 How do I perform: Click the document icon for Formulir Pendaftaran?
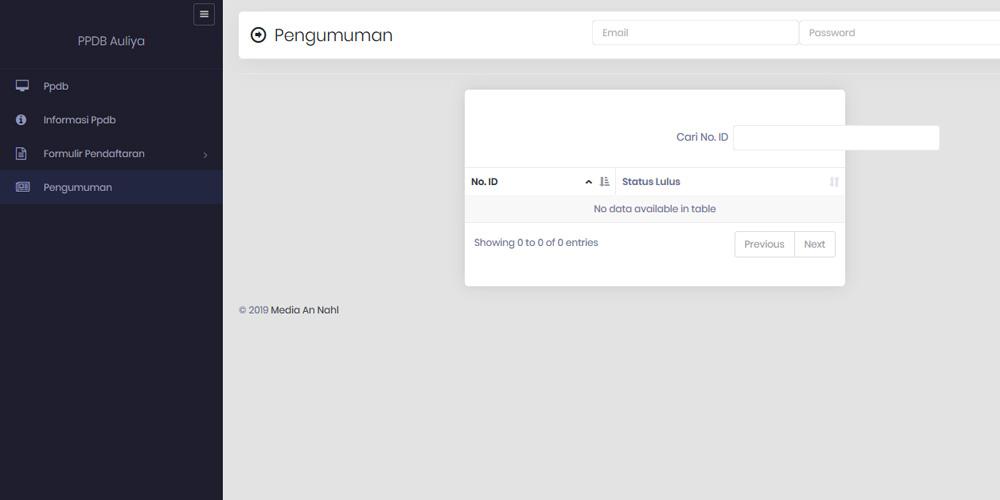click(21, 153)
